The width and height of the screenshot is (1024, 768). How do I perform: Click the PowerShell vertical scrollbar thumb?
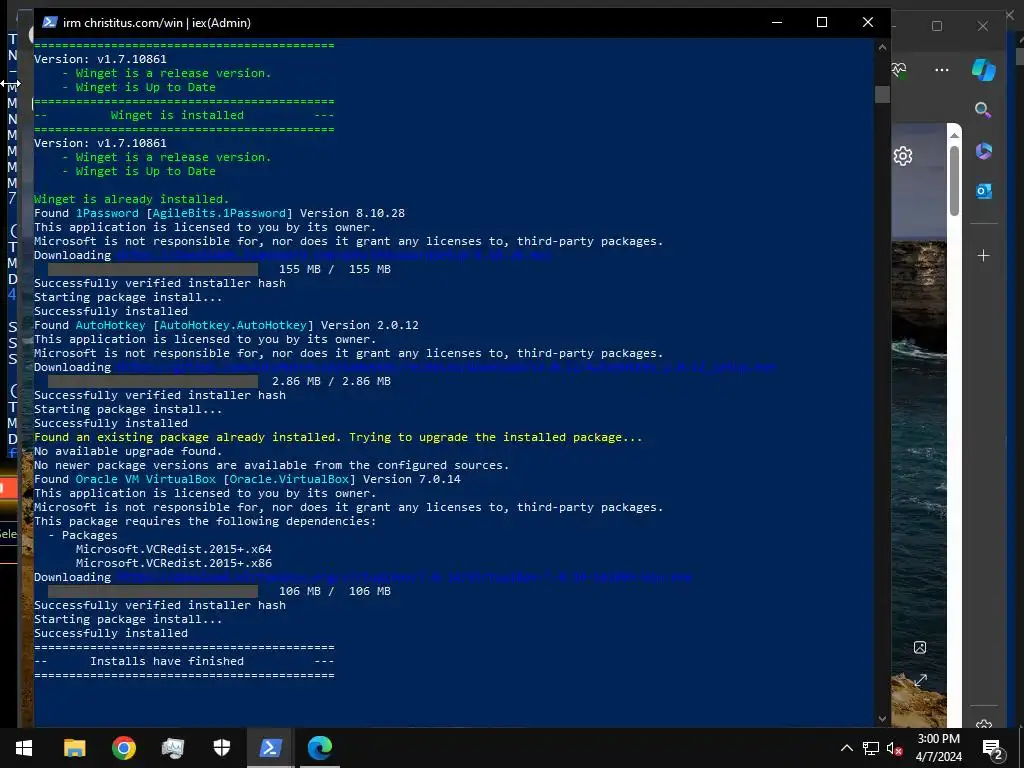pos(882,94)
